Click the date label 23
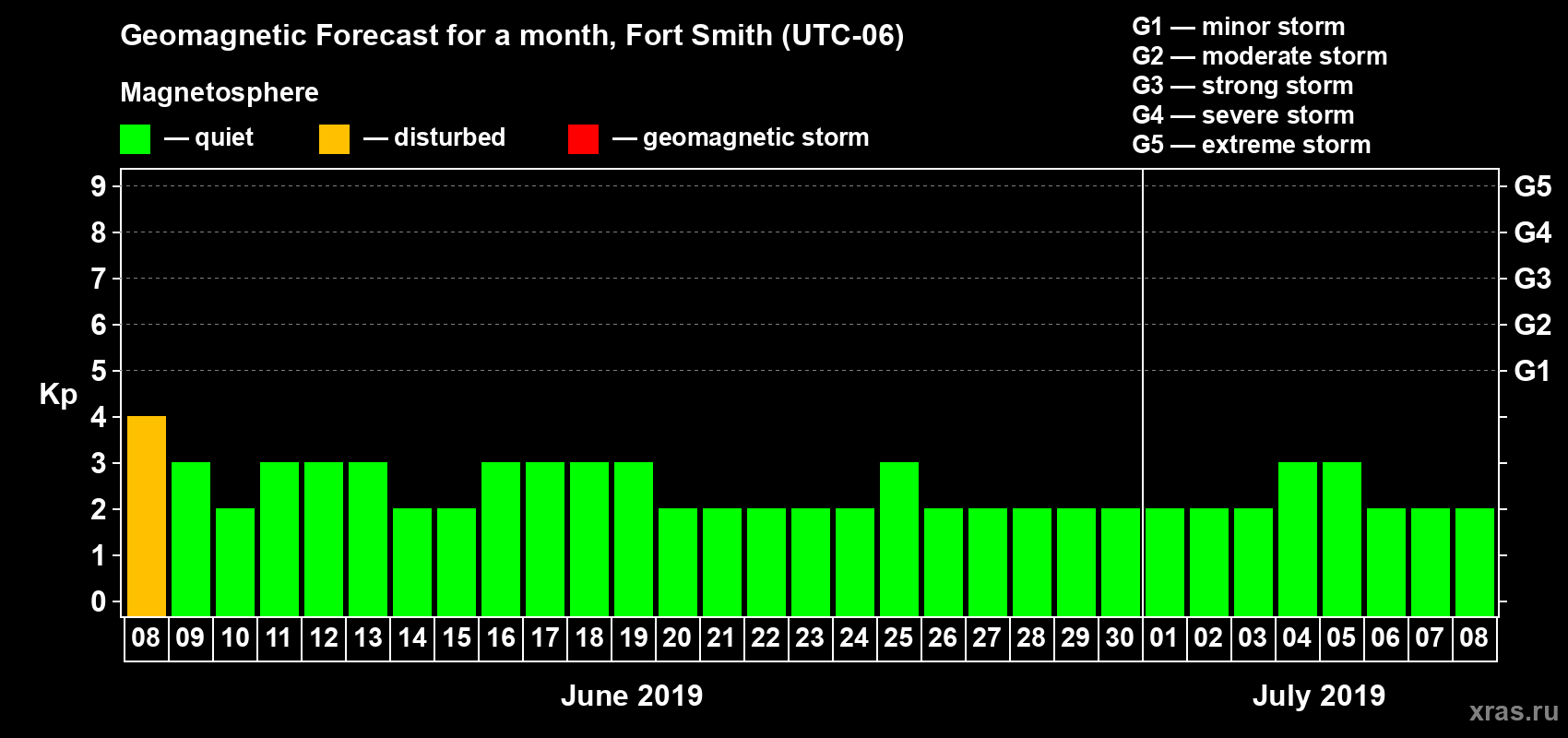 (810, 637)
